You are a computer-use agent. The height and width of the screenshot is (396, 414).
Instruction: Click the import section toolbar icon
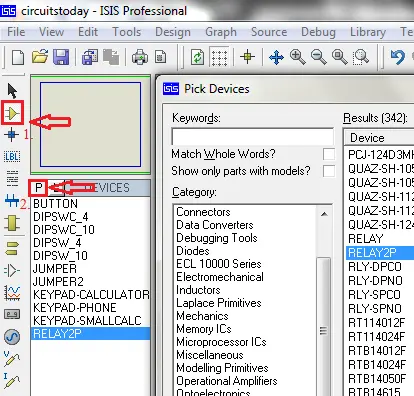pos(90,57)
